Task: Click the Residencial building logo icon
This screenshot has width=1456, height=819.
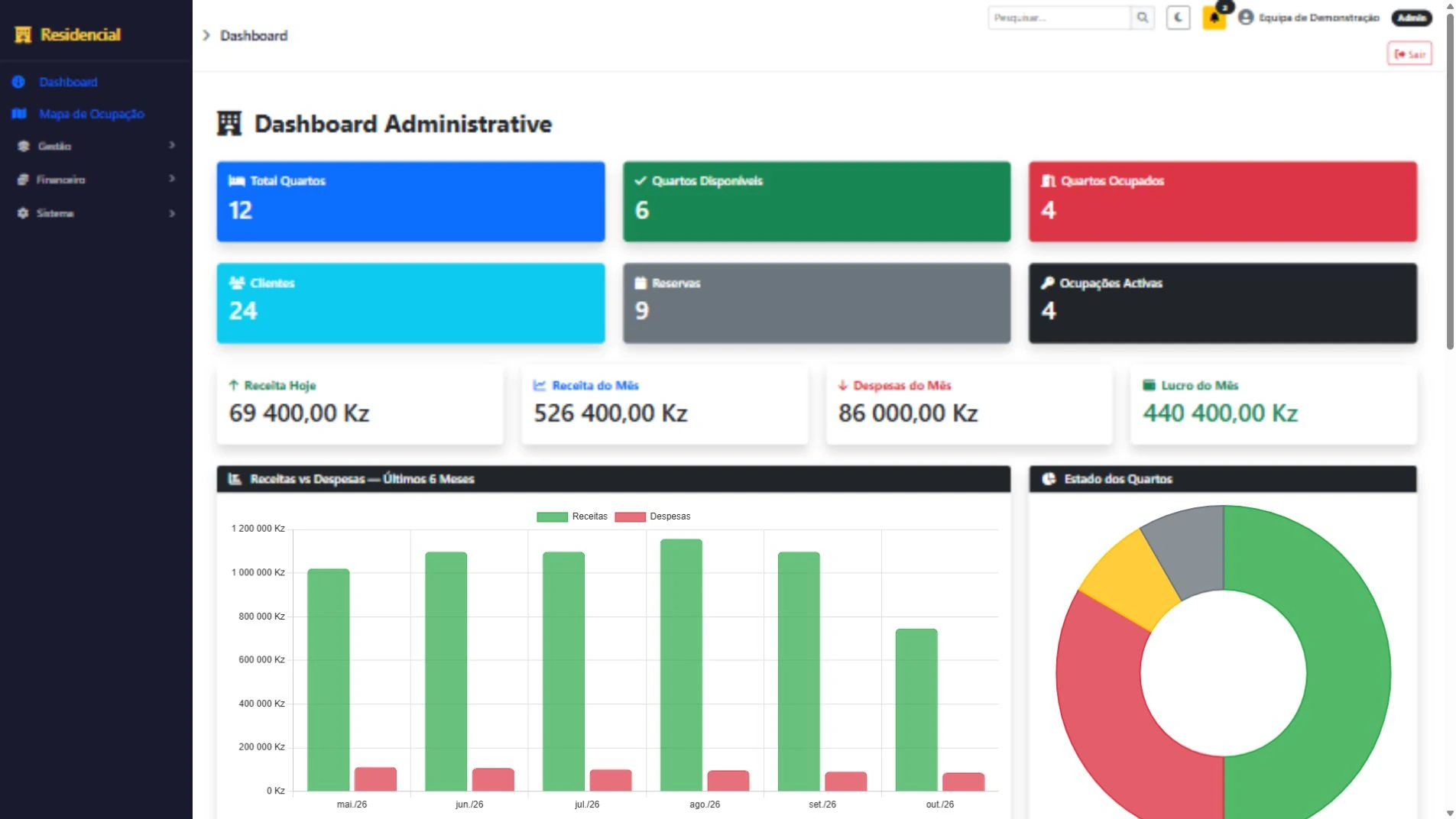Action: click(23, 35)
